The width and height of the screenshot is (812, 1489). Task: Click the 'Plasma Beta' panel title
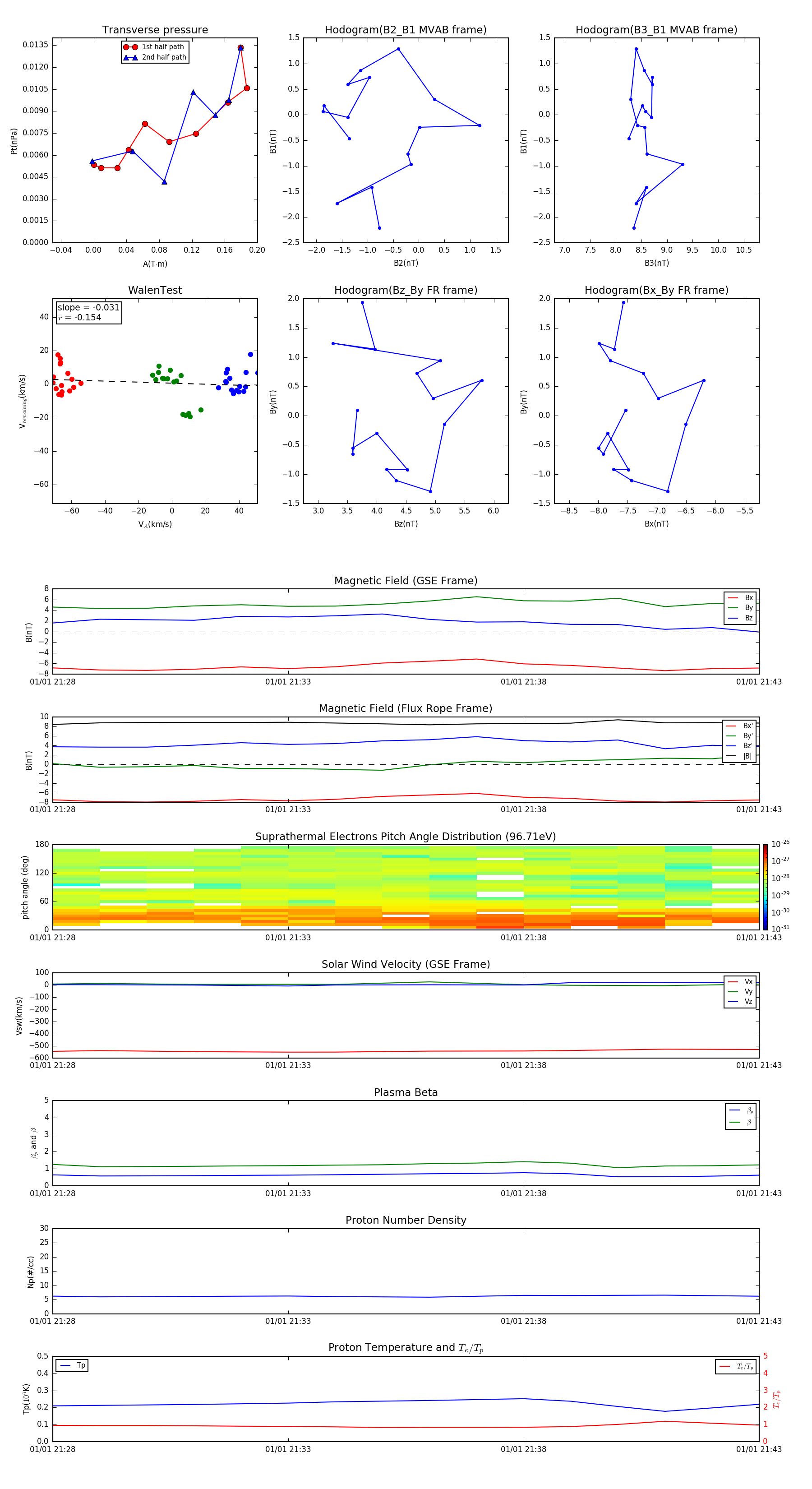pos(406,1093)
